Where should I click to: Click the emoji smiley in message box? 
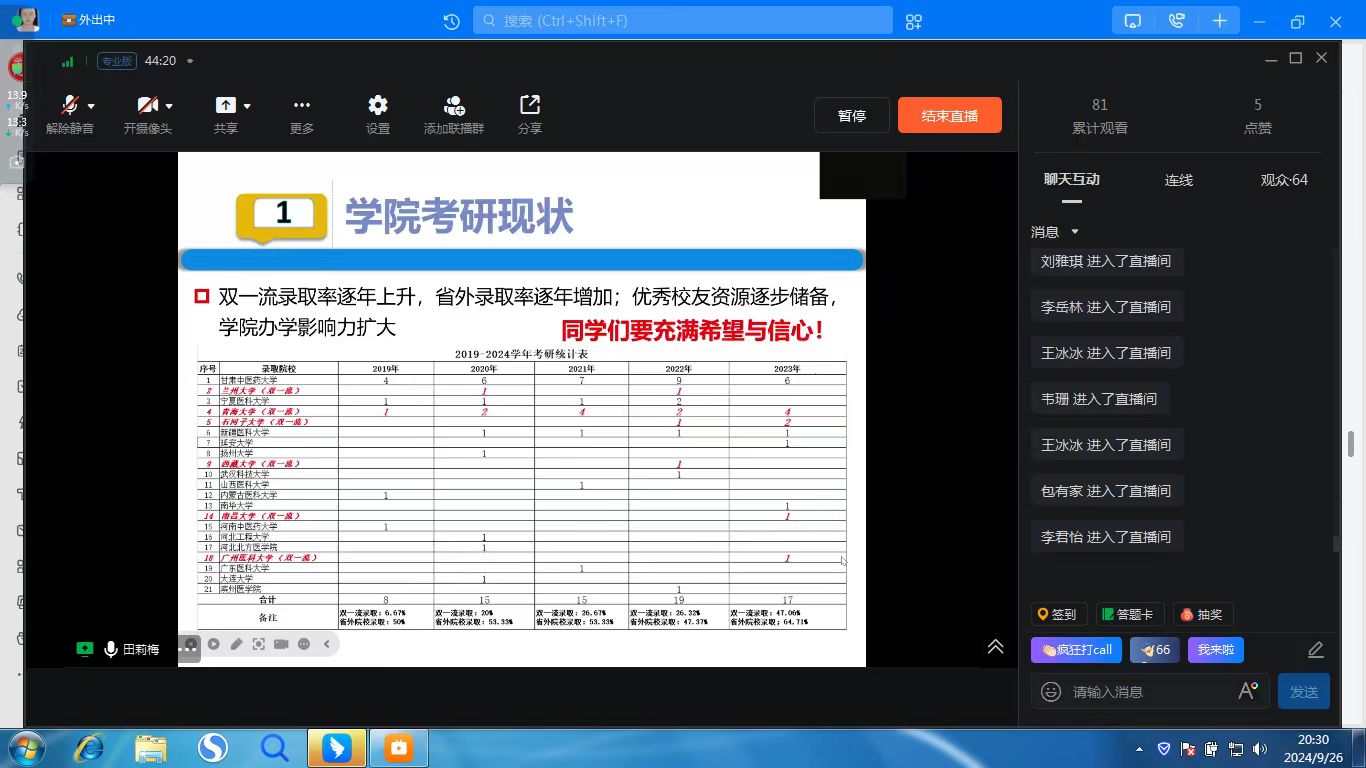point(1051,691)
